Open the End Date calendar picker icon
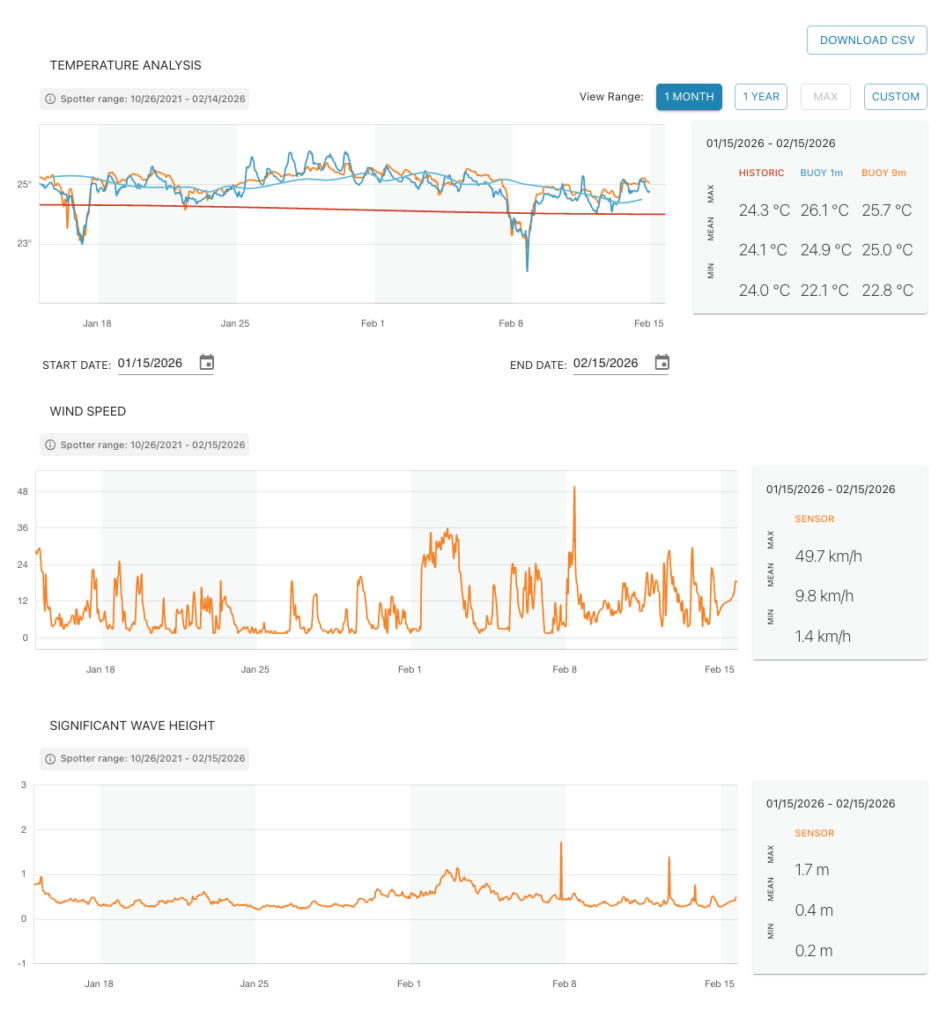 pyautogui.click(x=662, y=363)
